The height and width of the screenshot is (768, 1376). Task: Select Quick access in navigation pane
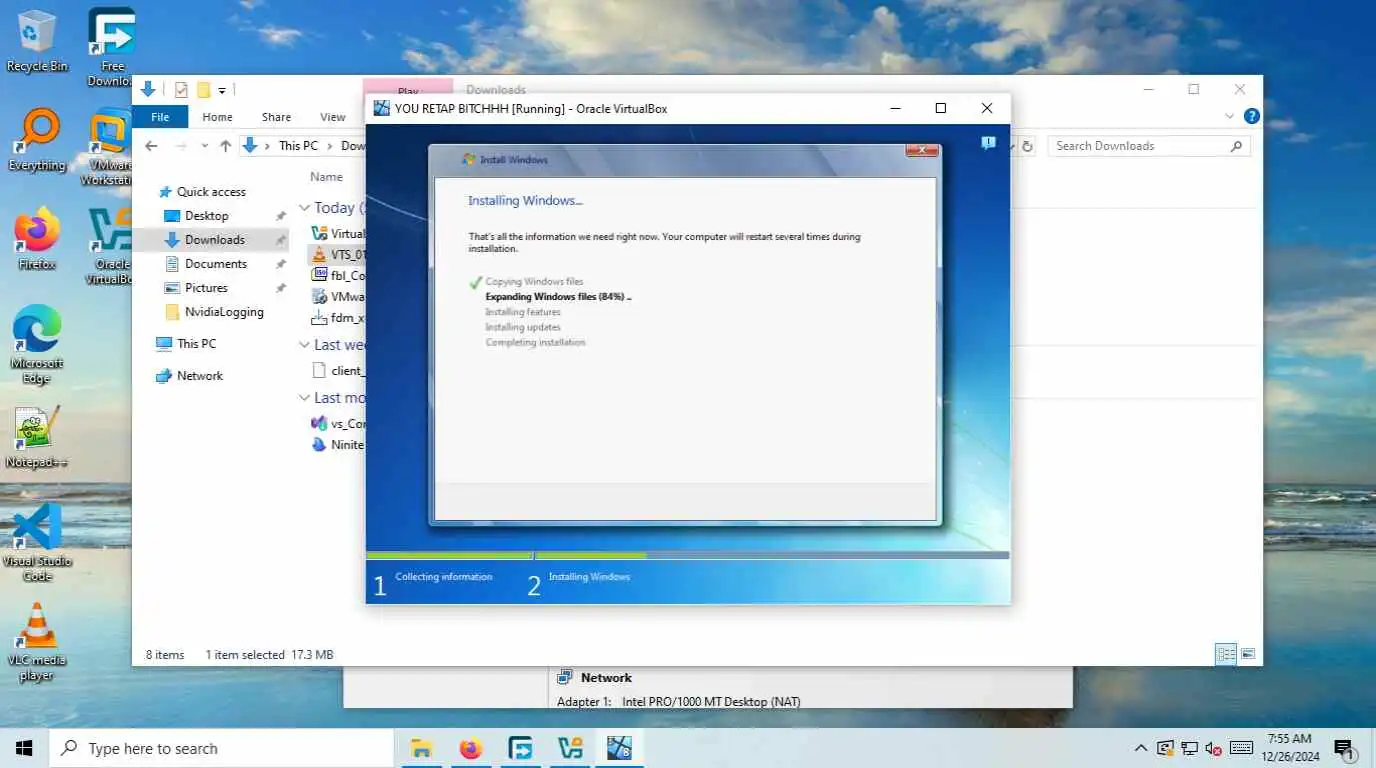coord(211,192)
